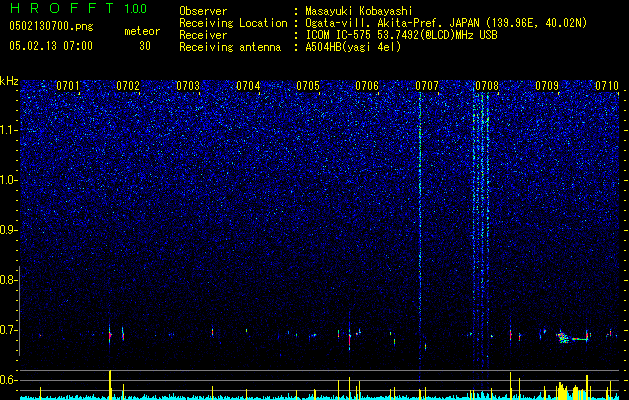The image size is (629, 400).
Task: Click the meteor count label
Action: [x=142, y=31]
